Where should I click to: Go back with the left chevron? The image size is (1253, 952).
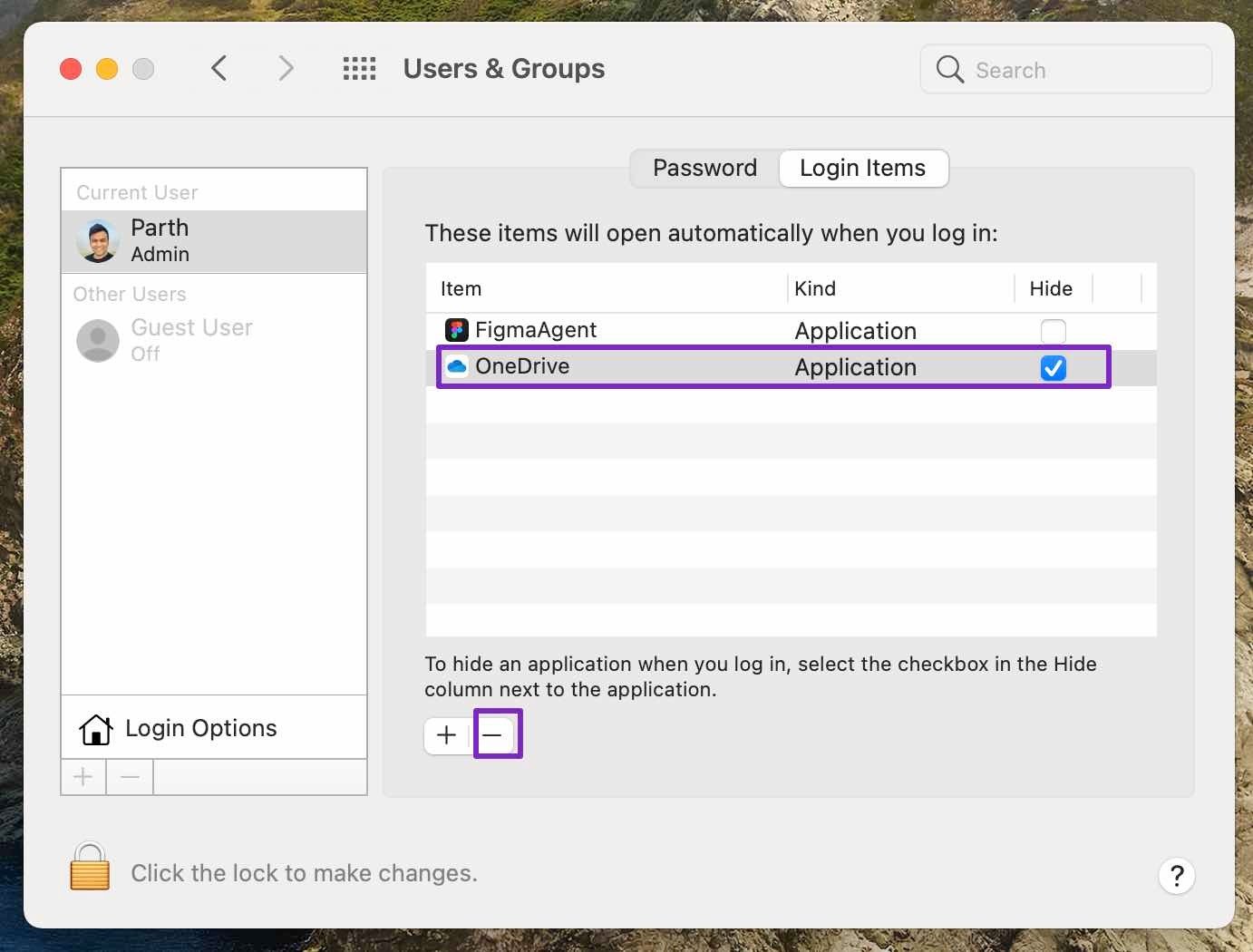click(x=219, y=68)
